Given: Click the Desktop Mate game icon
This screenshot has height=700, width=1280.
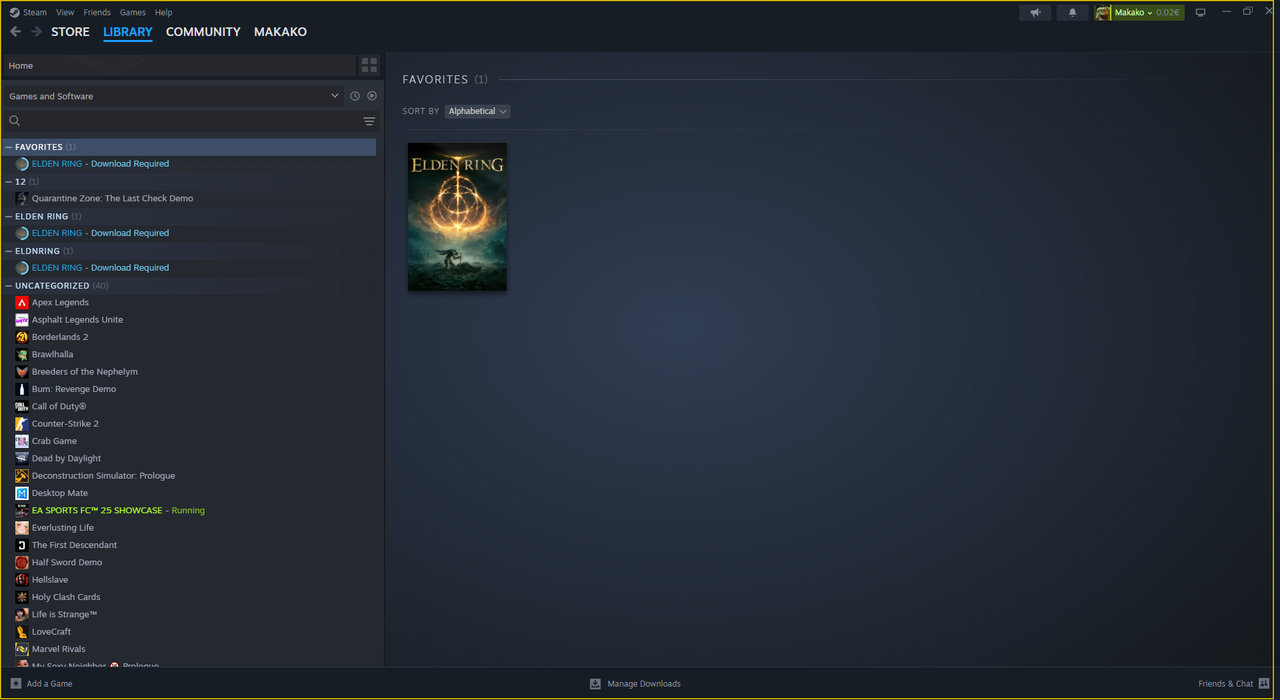Looking at the screenshot, I should [x=22, y=493].
